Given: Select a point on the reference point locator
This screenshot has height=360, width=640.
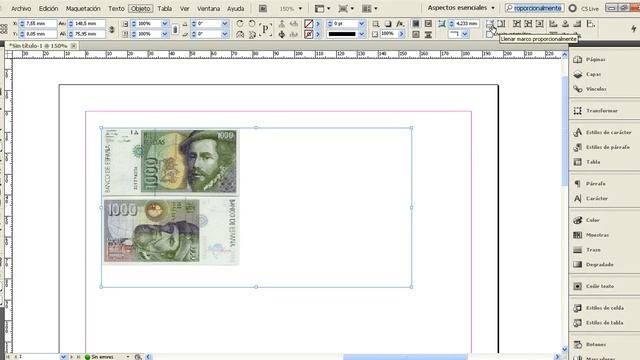Looking at the screenshot, I should (4, 29).
